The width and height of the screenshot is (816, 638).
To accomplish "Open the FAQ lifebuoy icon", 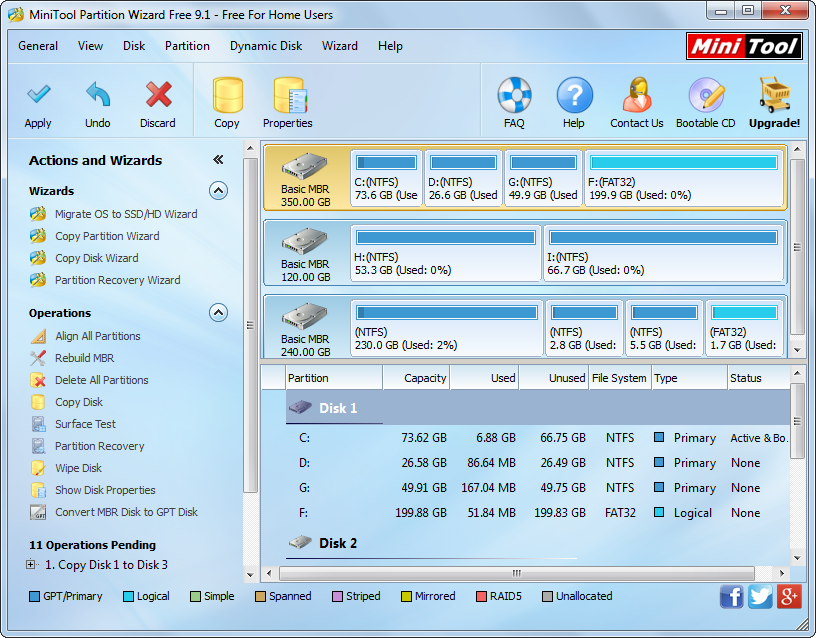I will tap(514, 95).
